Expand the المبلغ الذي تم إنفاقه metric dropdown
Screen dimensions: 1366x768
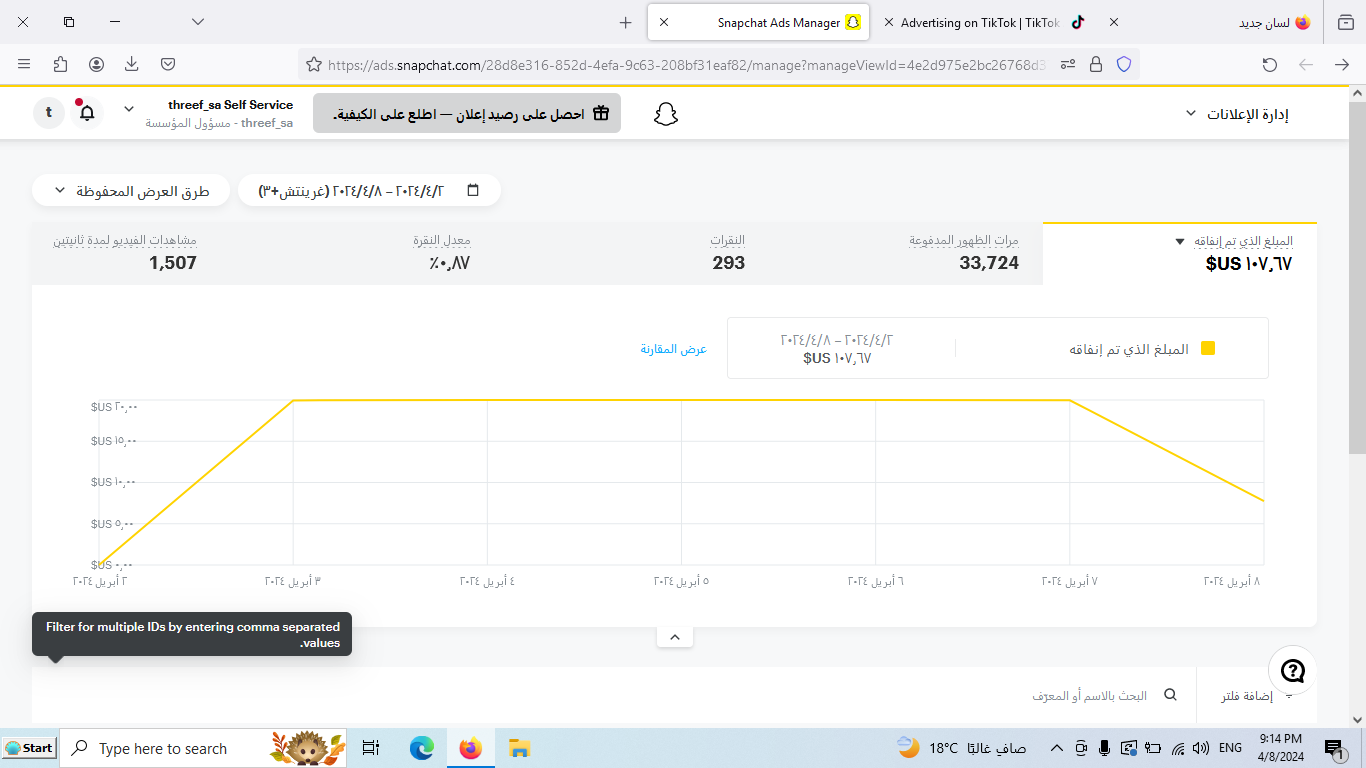click(x=1180, y=242)
